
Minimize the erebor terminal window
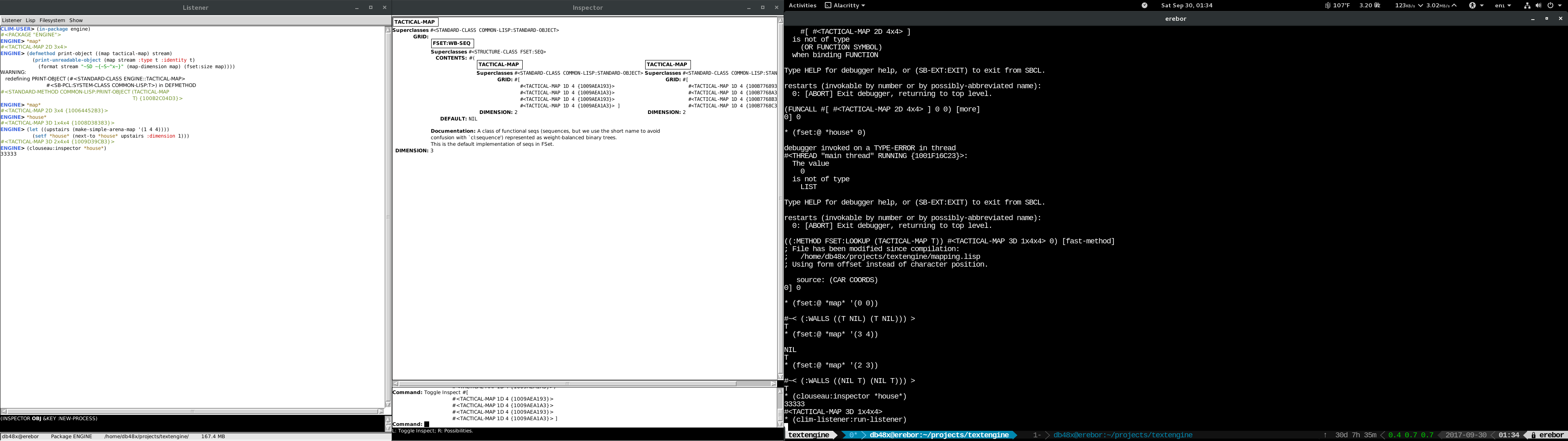[x=1533, y=19]
